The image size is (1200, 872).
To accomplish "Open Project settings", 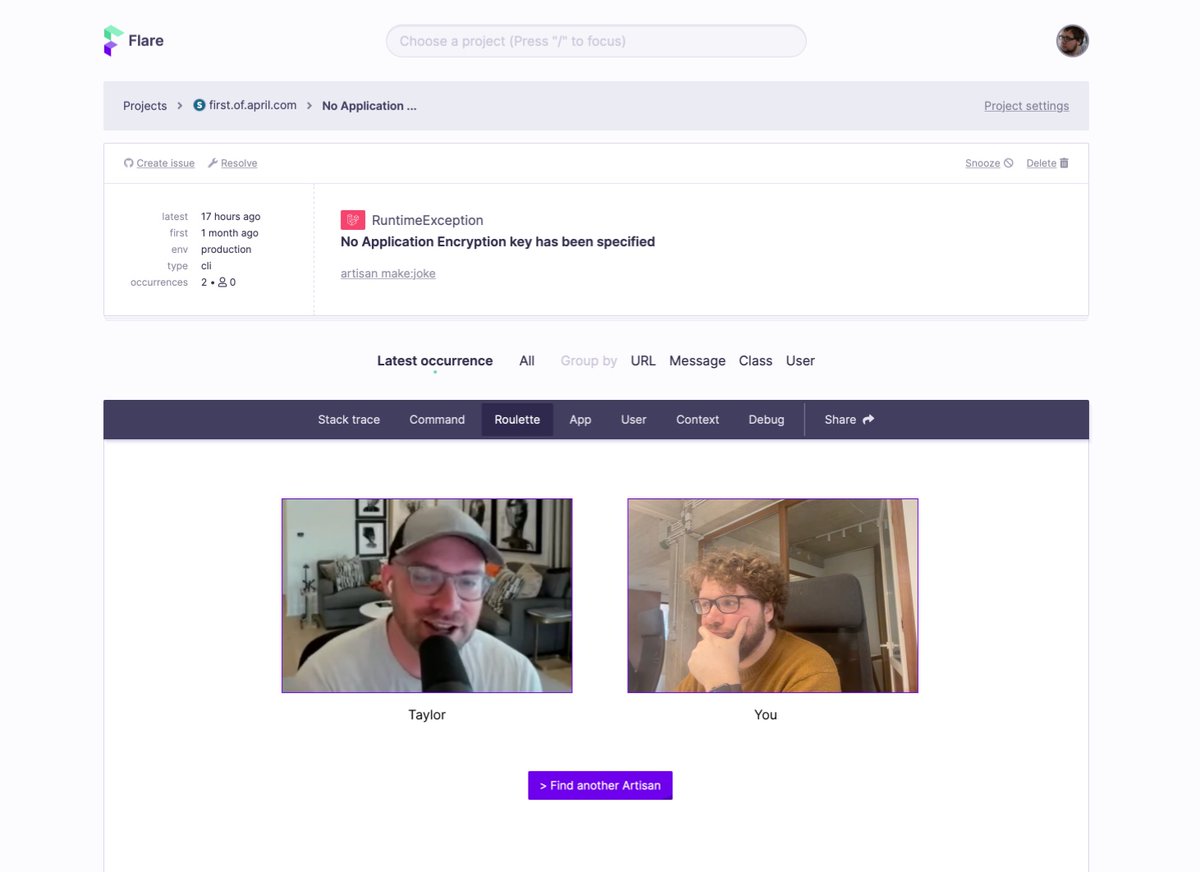I will coord(1026,106).
